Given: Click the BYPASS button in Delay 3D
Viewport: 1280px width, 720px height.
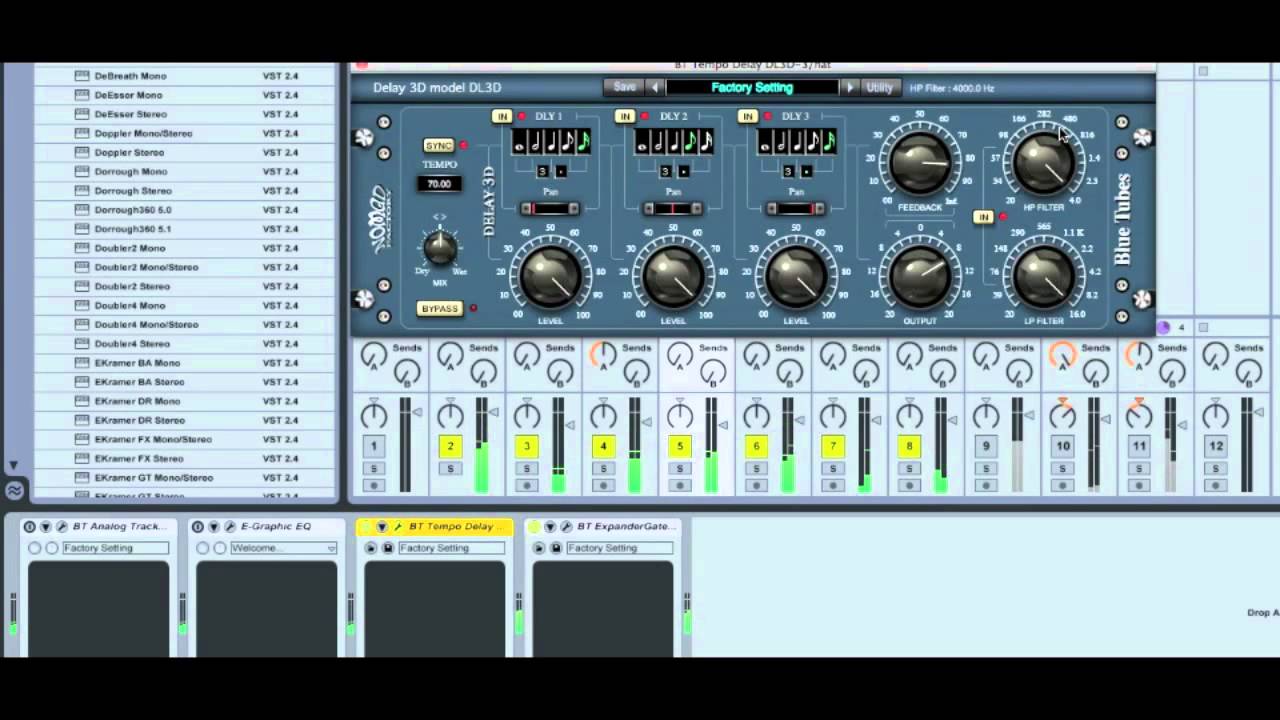Looking at the screenshot, I should 440,309.
